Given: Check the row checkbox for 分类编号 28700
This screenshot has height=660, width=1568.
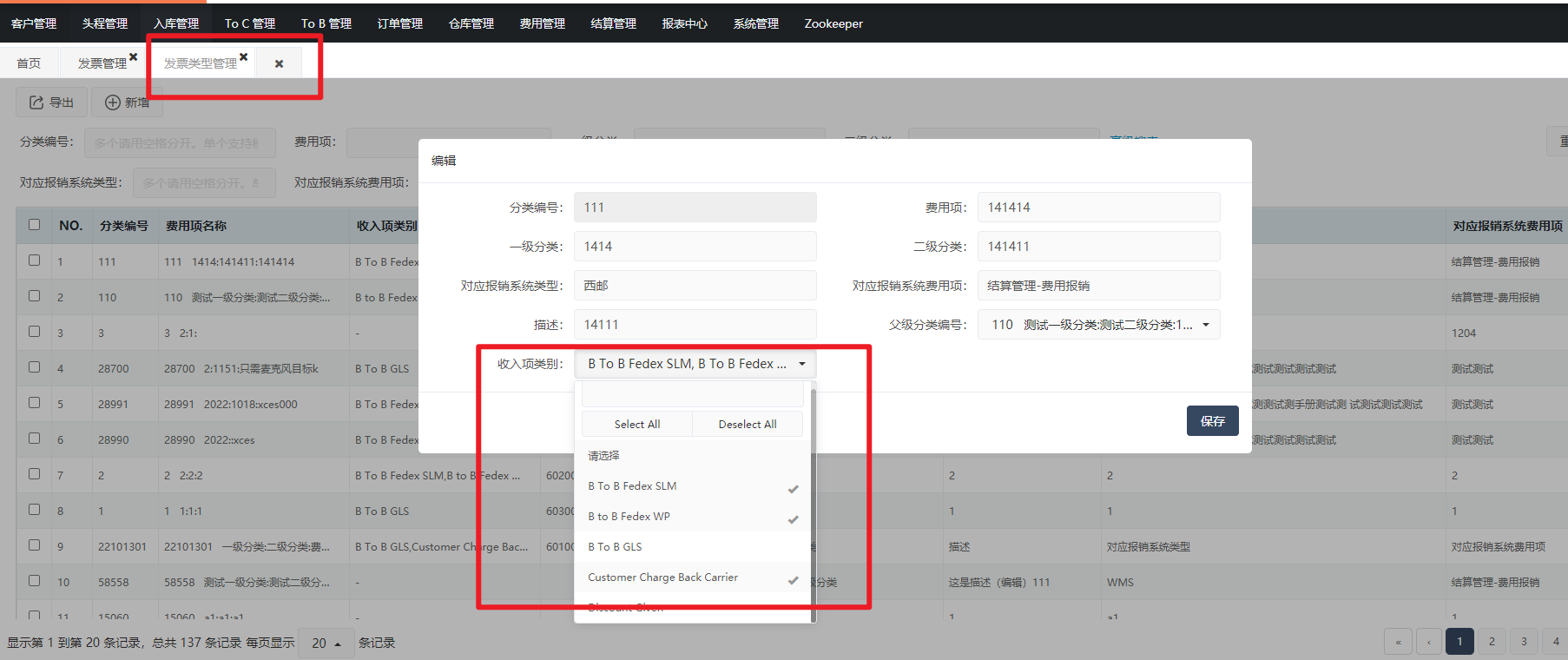Looking at the screenshot, I should coord(34,366).
